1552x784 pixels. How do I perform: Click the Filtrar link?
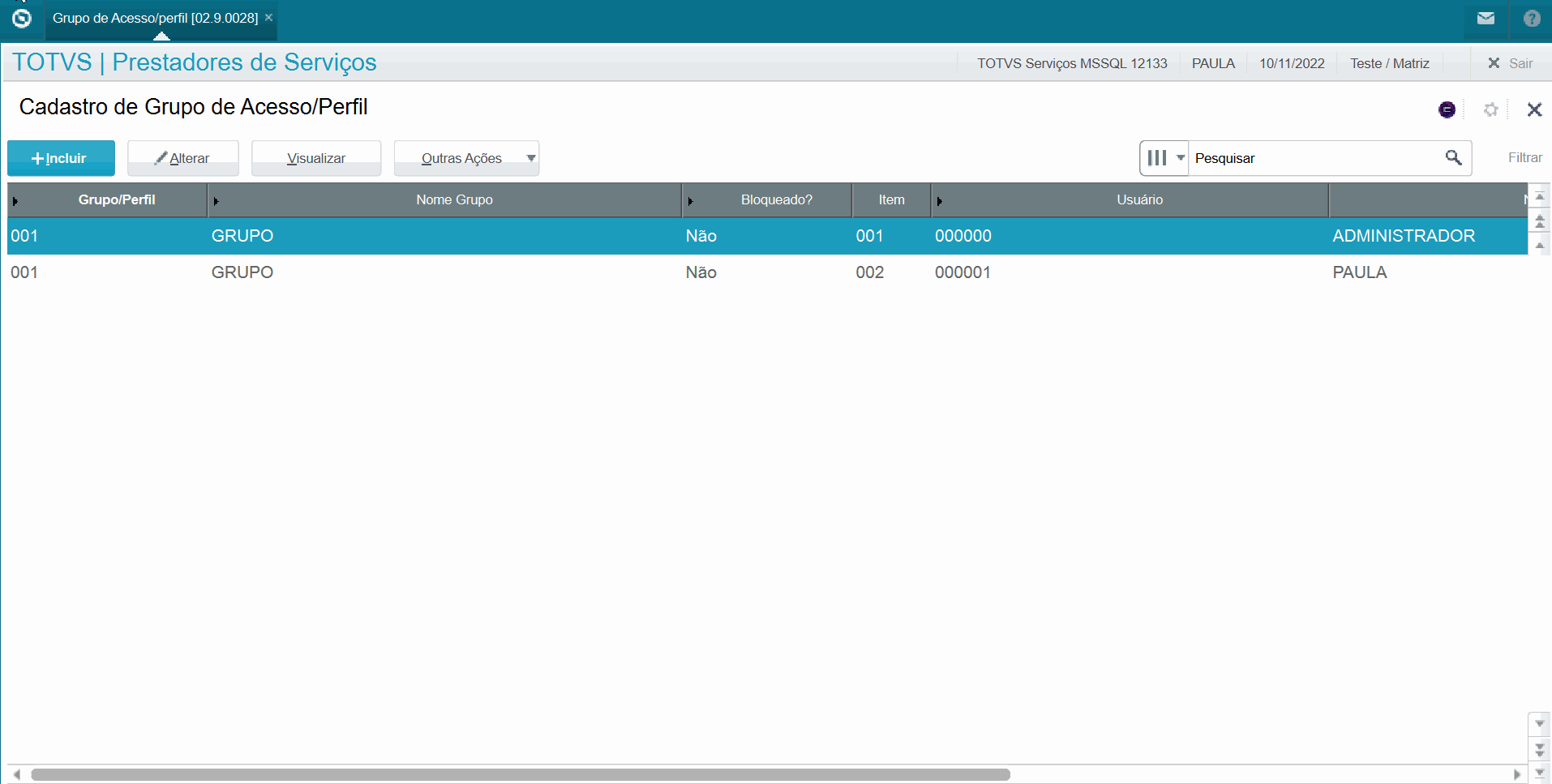[x=1524, y=158]
